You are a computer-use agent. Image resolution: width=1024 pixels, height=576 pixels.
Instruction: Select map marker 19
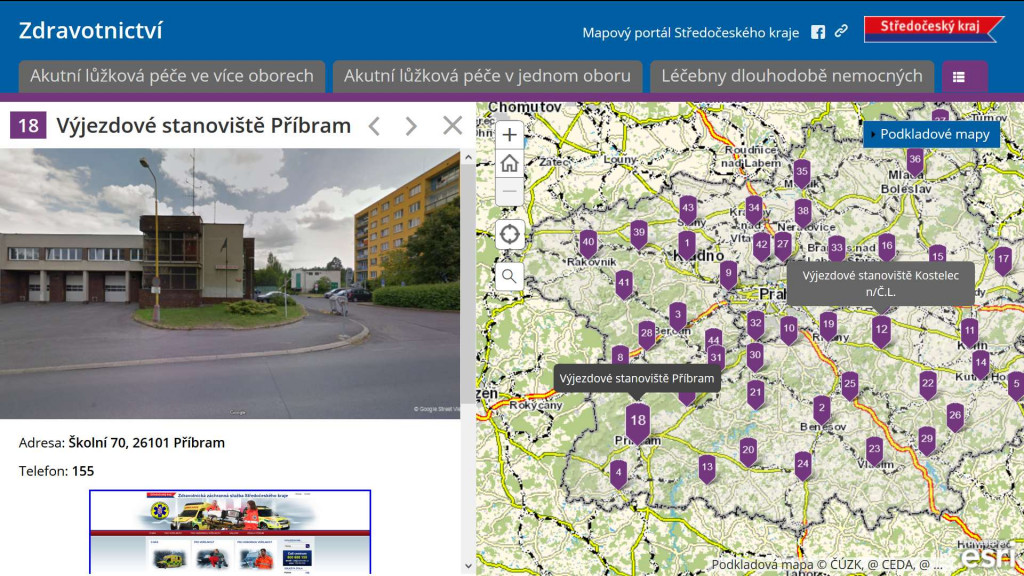[x=828, y=326]
